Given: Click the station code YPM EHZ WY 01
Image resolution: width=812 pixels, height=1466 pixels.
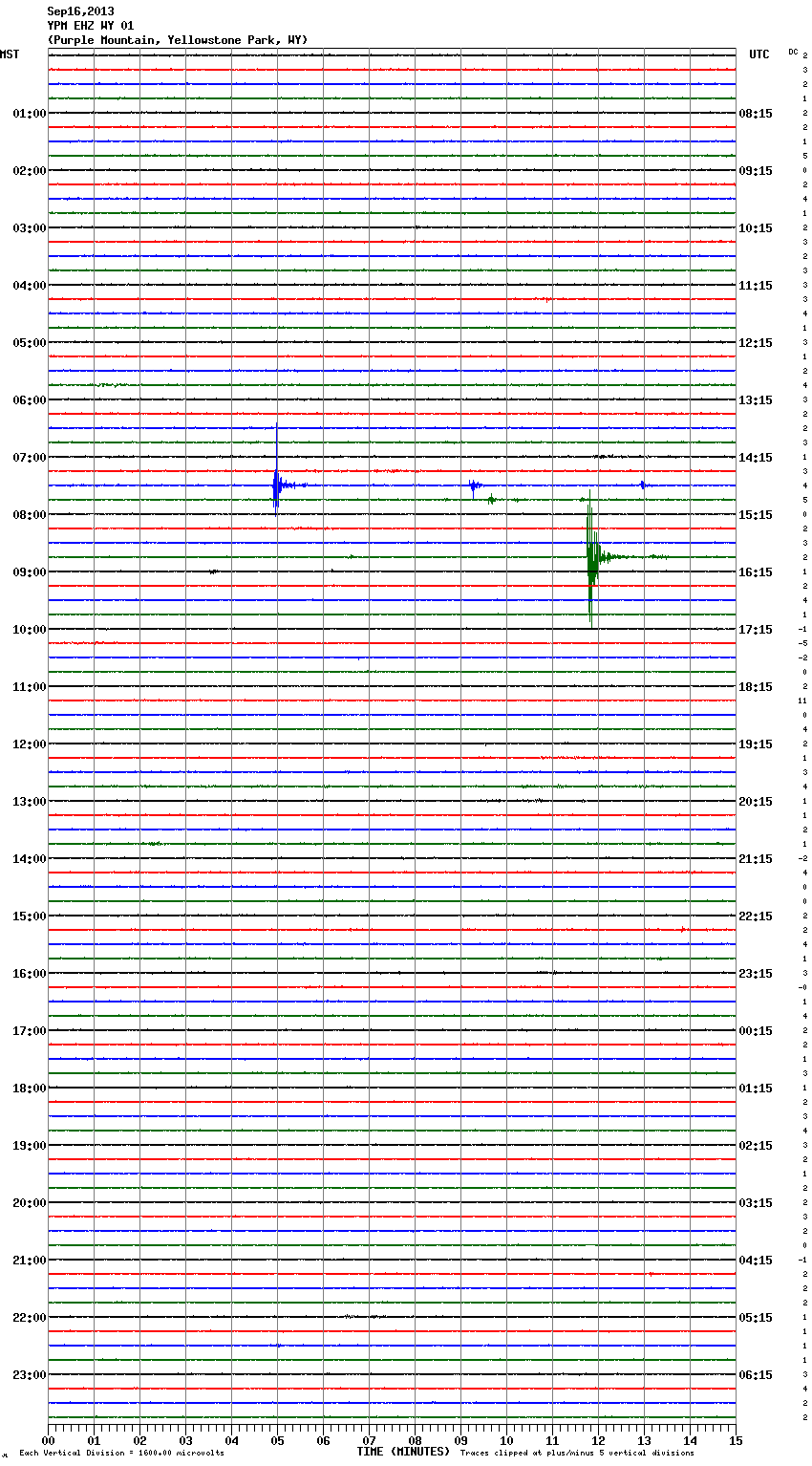Looking at the screenshot, I should point(91,26).
